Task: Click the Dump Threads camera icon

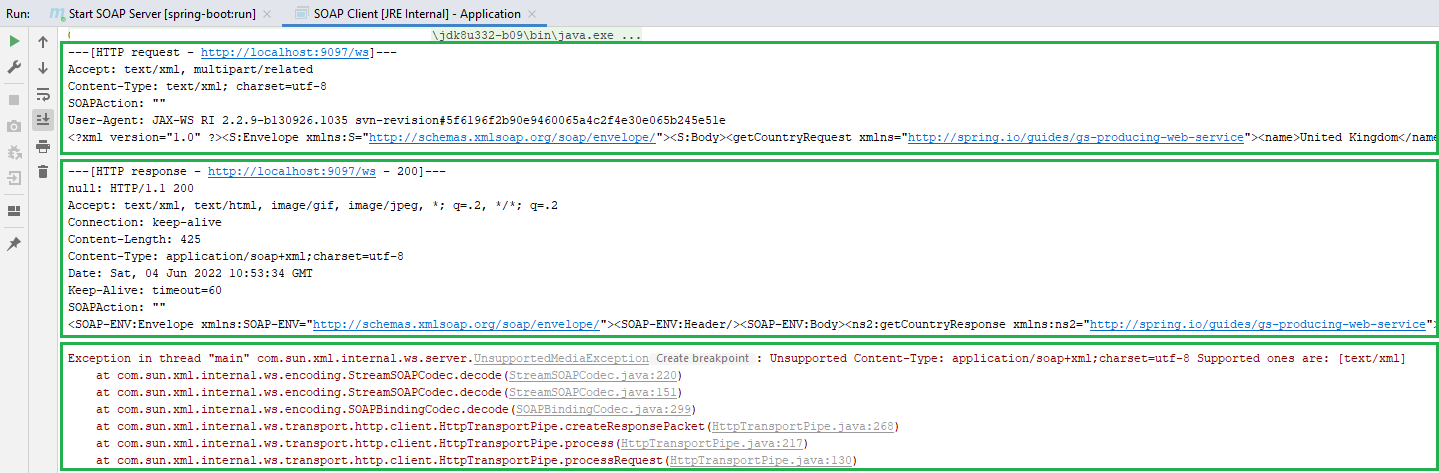Action: pyautogui.click(x=14, y=126)
